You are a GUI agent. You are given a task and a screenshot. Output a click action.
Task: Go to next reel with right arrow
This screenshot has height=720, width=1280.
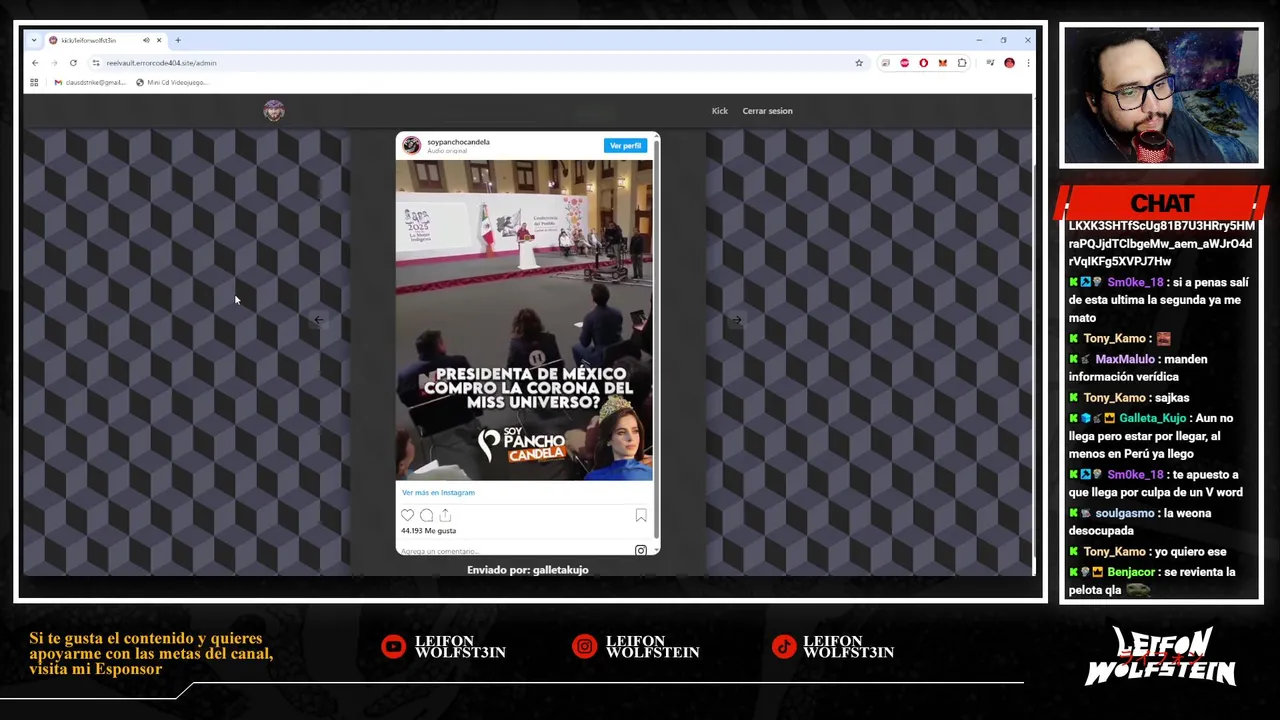click(737, 320)
